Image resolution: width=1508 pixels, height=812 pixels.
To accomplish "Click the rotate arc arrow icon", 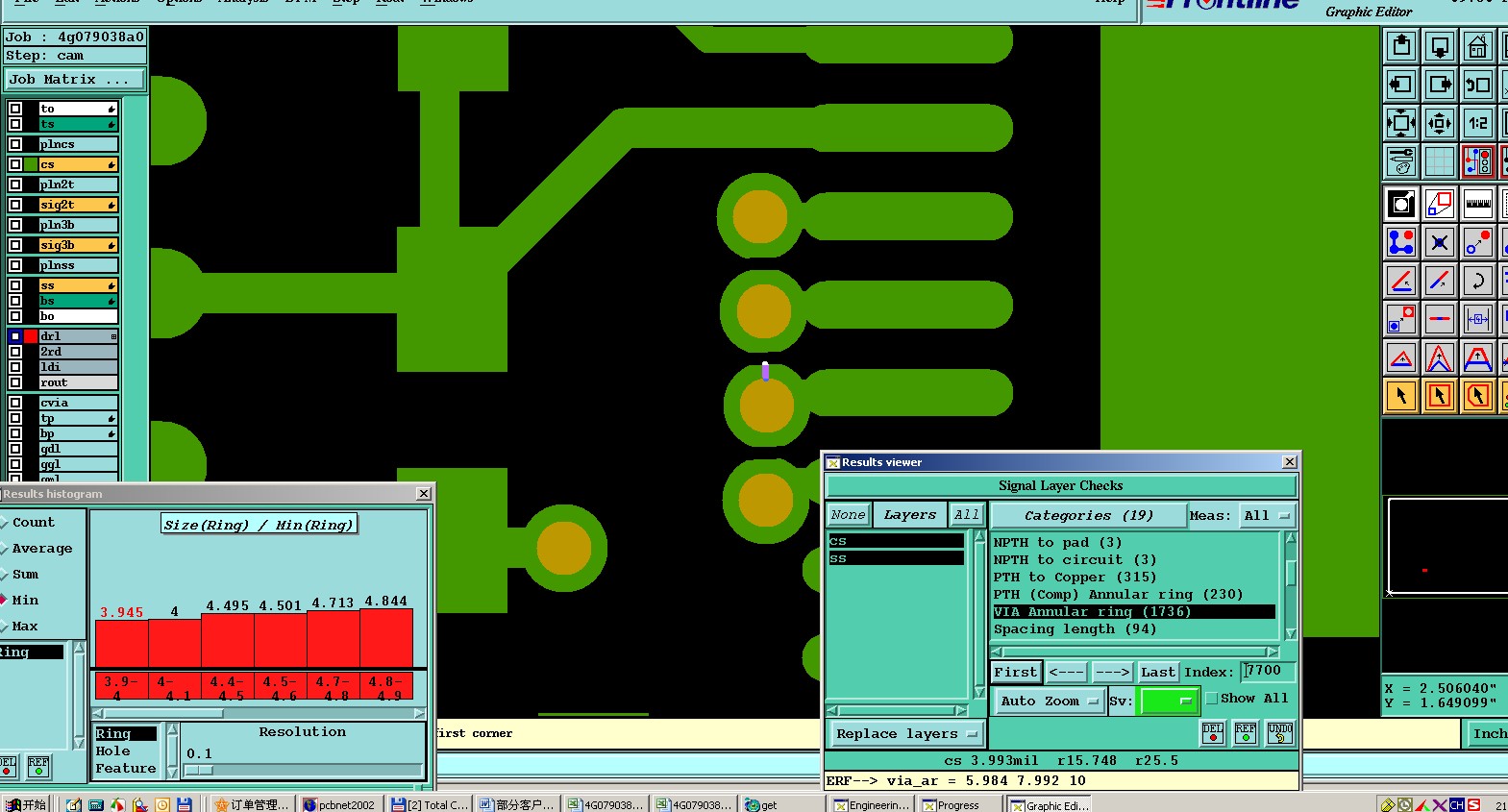I will tap(1478, 282).
